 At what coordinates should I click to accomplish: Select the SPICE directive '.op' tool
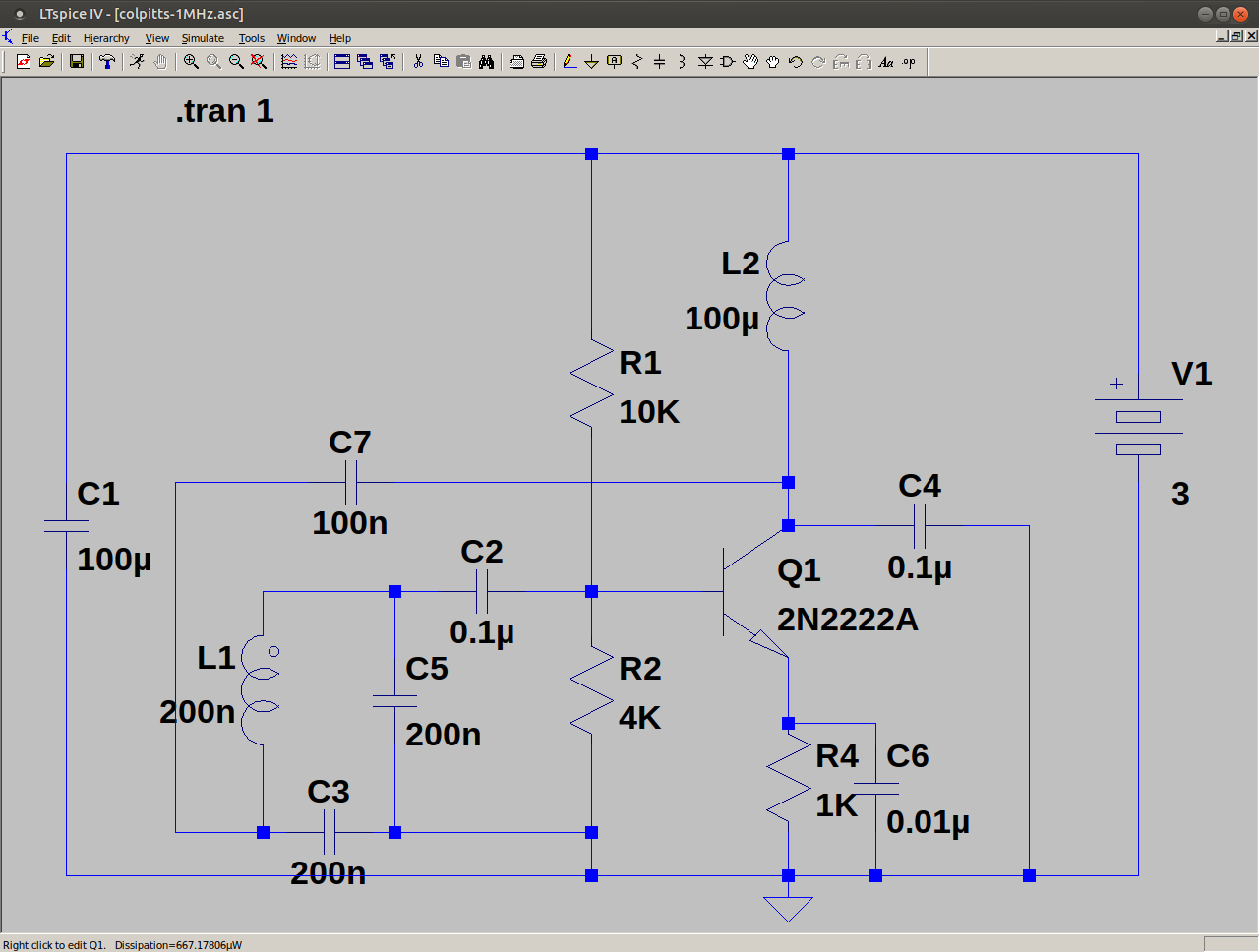coord(909,61)
